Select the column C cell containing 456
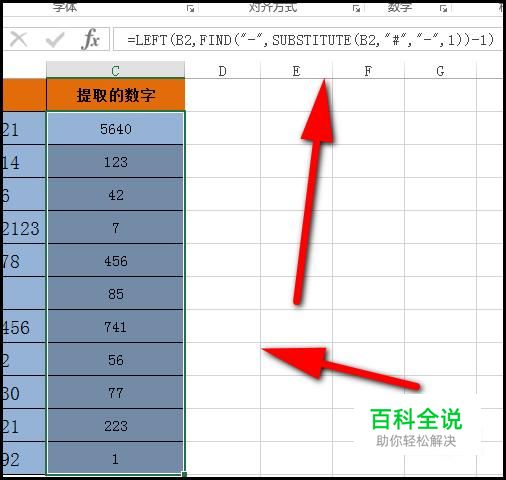Image resolution: width=506 pixels, height=480 pixels. click(115, 260)
